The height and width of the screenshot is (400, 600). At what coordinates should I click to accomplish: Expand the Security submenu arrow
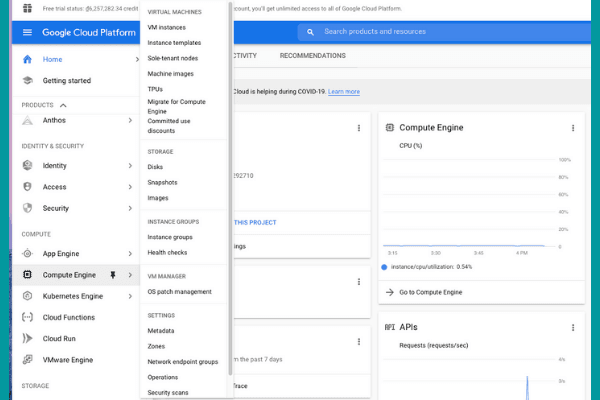coord(130,208)
